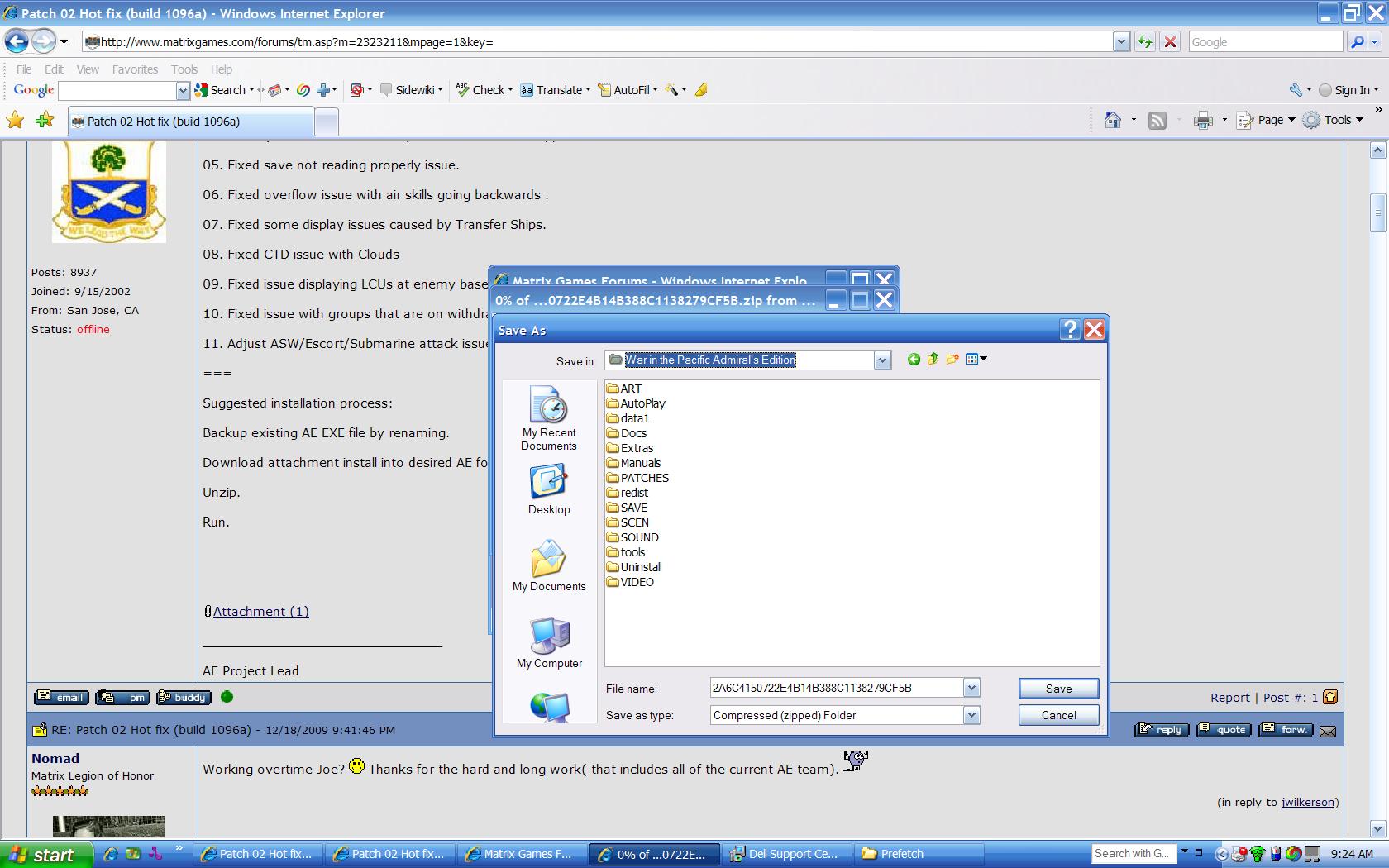Click the File name input field
The image size is (1389, 868).
click(x=837, y=688)
